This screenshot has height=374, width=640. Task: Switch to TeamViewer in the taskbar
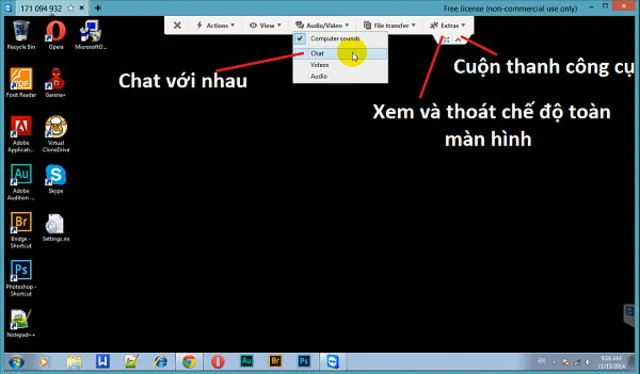click(333, 362)
